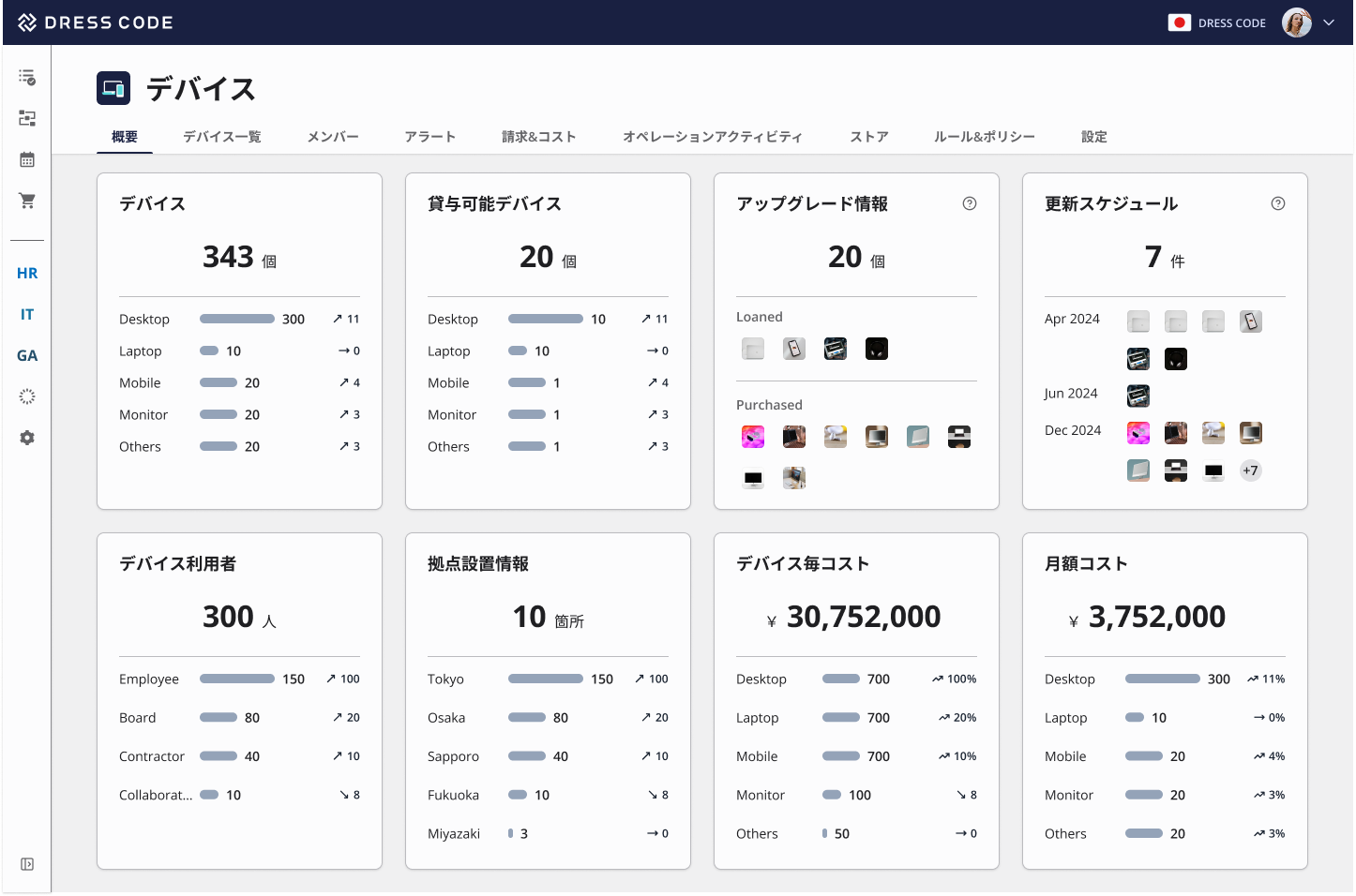This screenshot has height=896, width=1356.
Task: Open the help icon on アップグレード情報 card
Action: pyautogui.click(x=970, y=202)
